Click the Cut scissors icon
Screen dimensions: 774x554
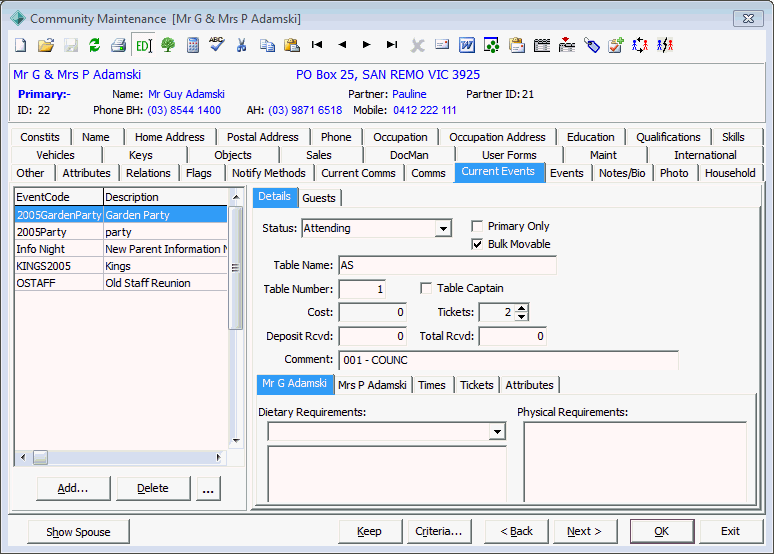[x=241, y=45]
